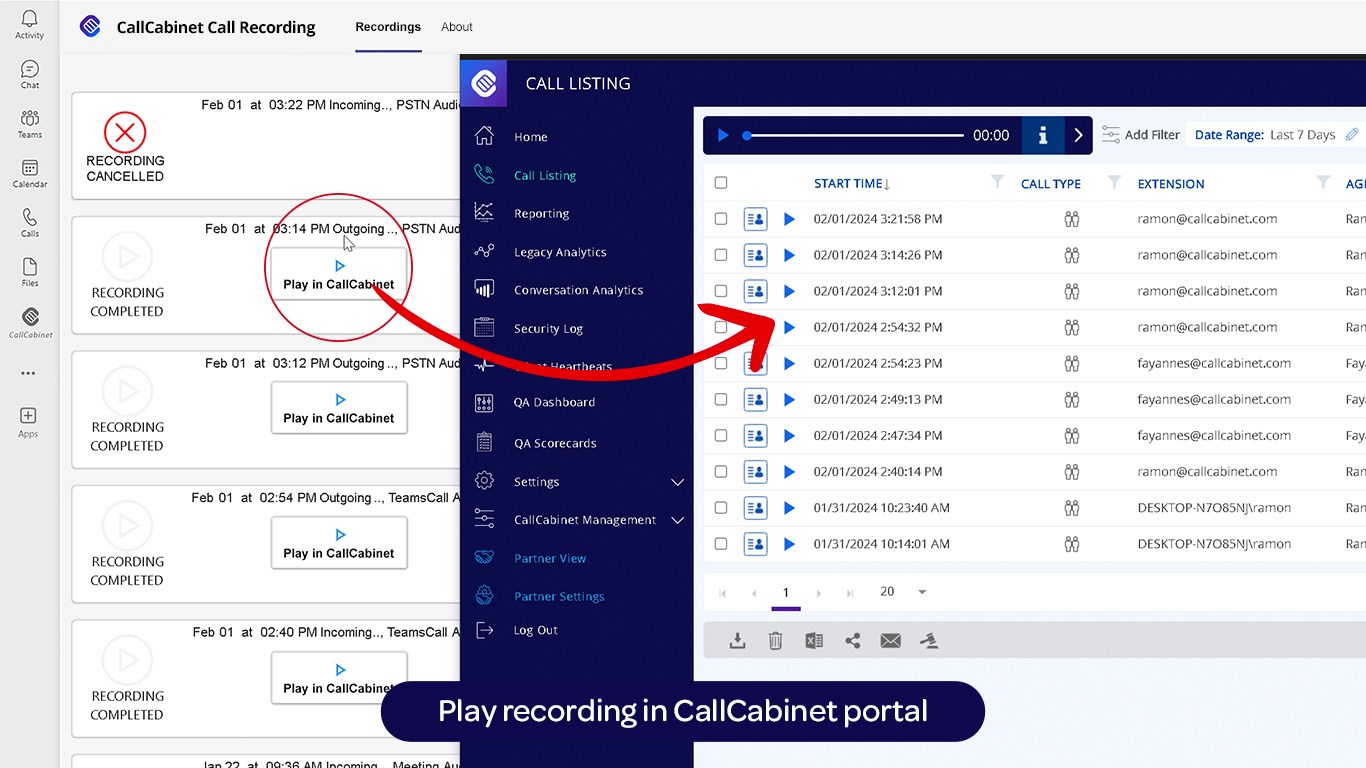Image resolution: width=1366 pixels, height=768 pixels.
Task: Go to previous page arrow in pagination
Action: coord(754,593)
